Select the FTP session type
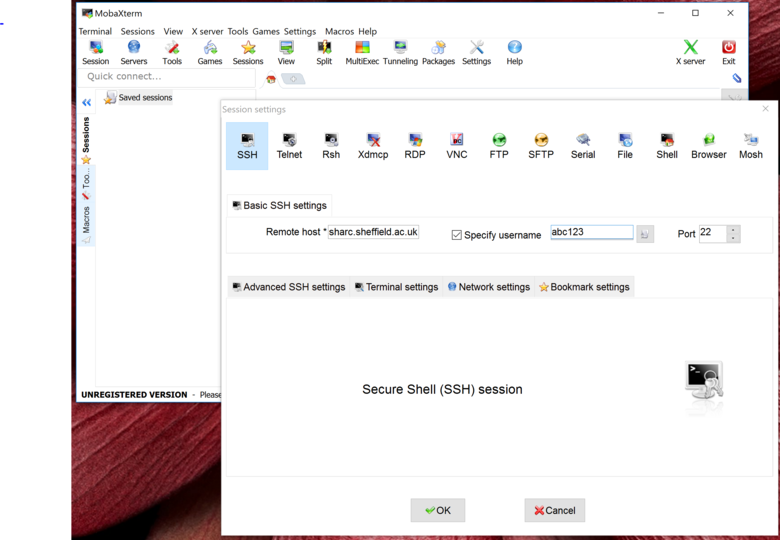 499,146
